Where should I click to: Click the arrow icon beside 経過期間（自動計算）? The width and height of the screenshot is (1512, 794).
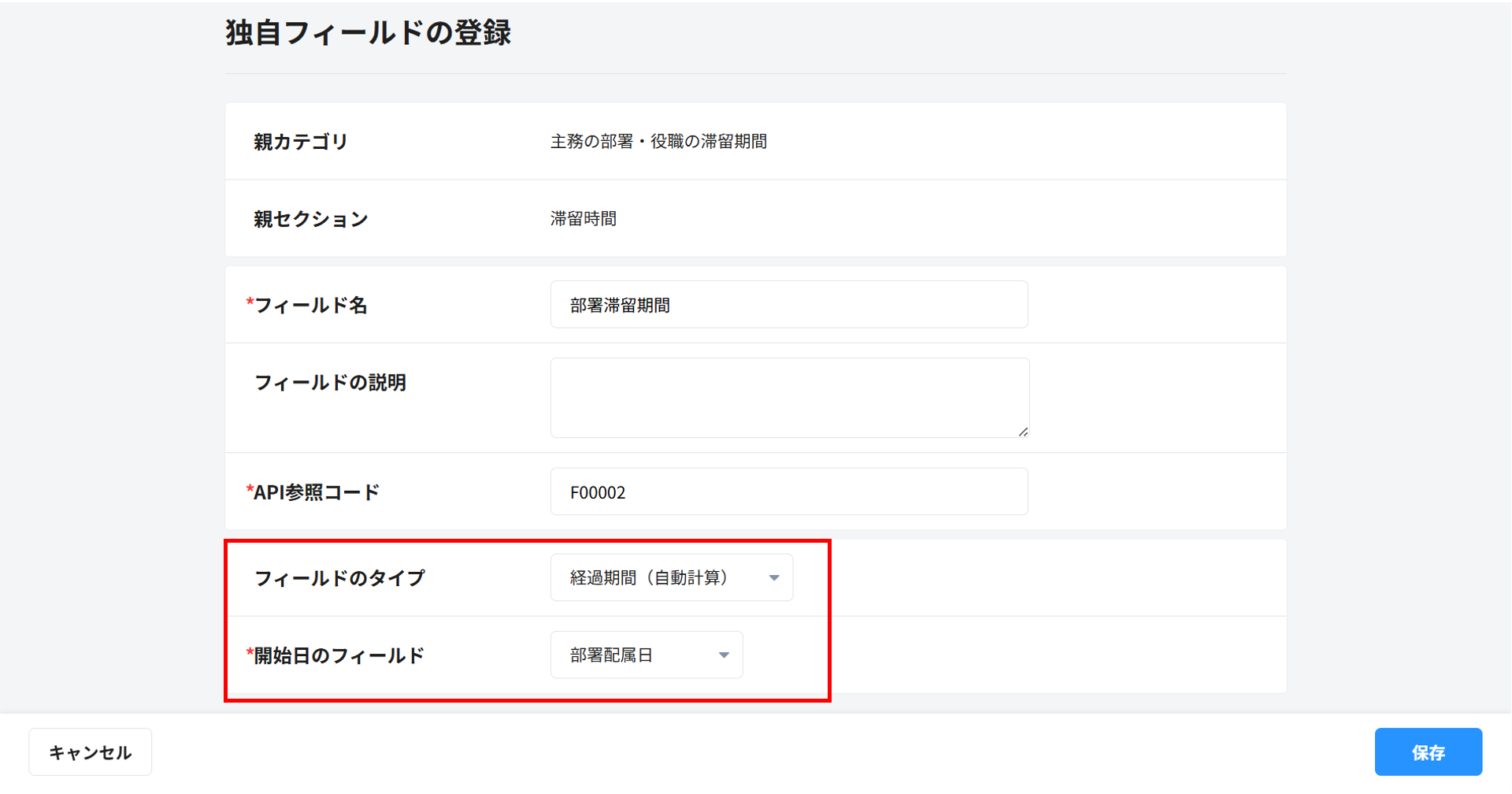[x=774, y=578]
